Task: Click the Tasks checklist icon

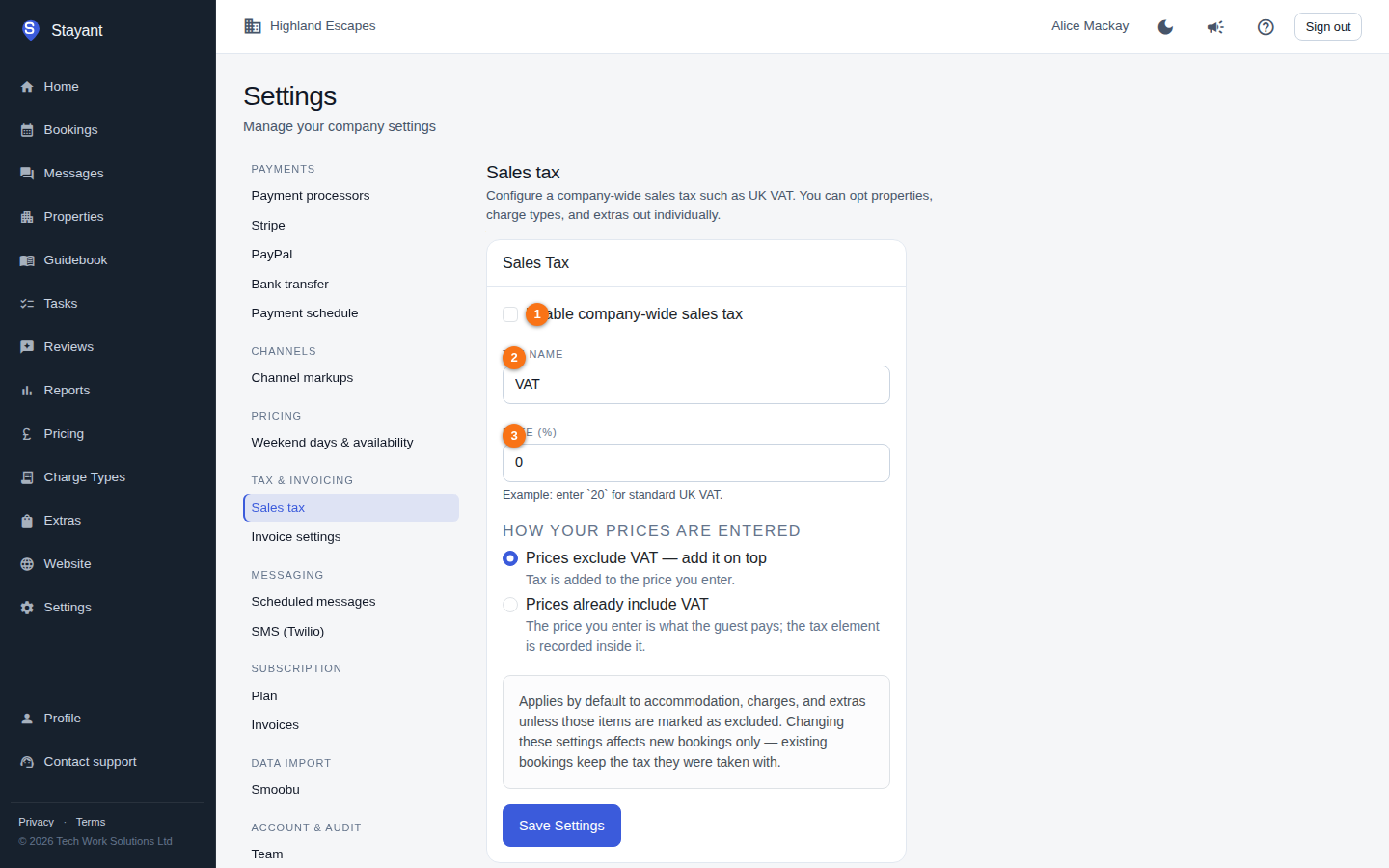Action: click(x=27, y=304)
